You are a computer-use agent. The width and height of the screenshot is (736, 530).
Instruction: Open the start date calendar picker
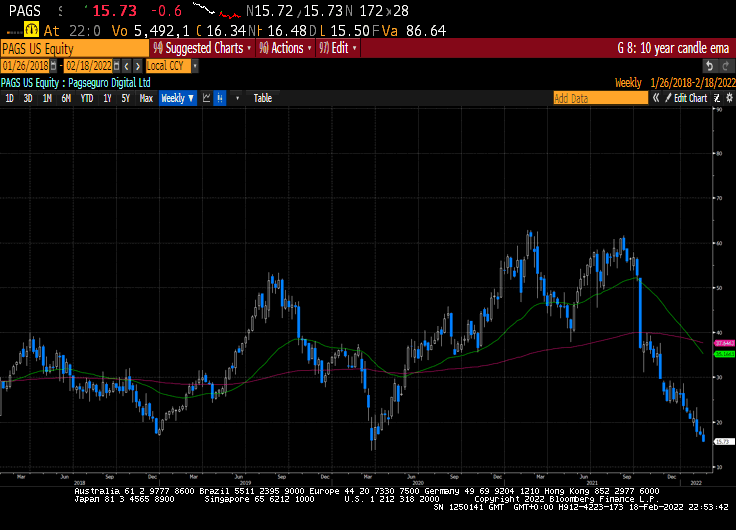click(x=54, y=66)
